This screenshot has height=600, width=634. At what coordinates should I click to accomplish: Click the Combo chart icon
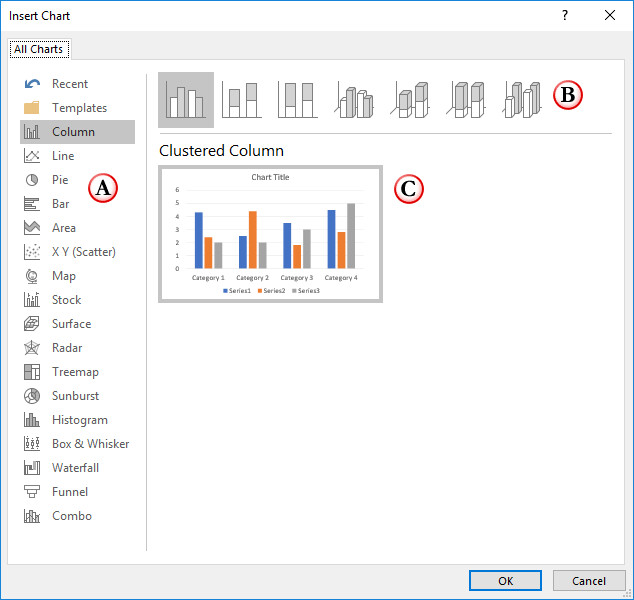pyautogui.click(x=32, y=516)
